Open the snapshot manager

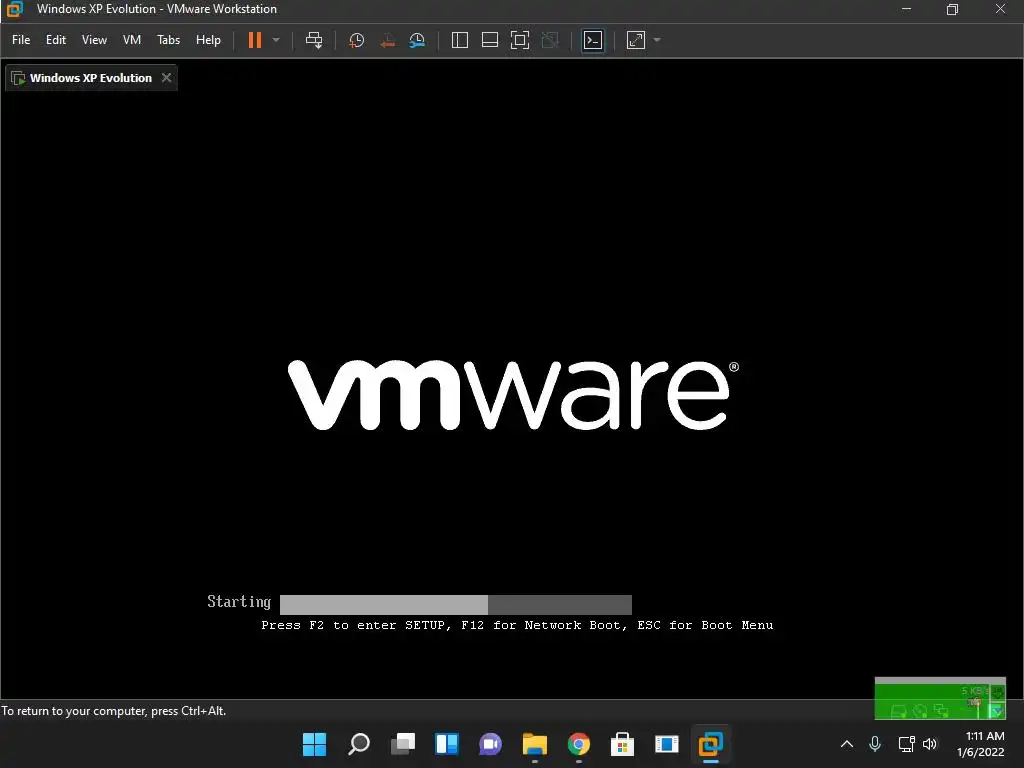pyautogui.click(x=417, y=40)
